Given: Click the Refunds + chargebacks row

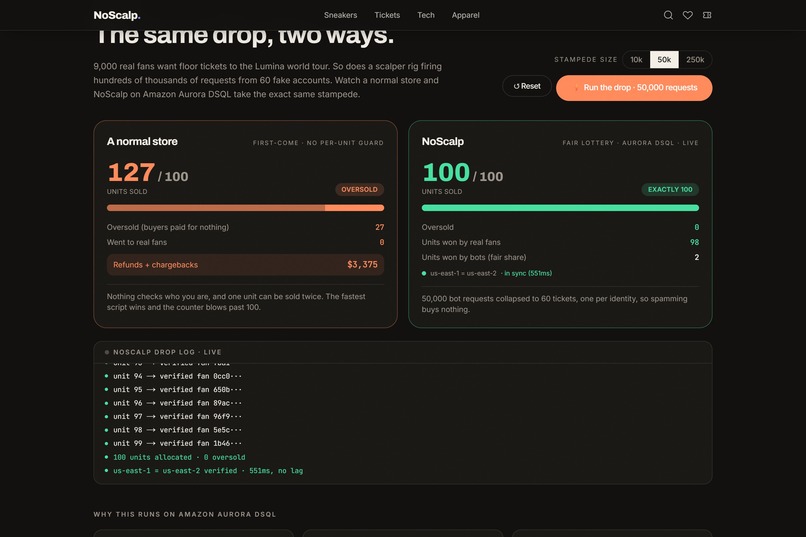Looking at the screenshot, I should pos(245,265).
